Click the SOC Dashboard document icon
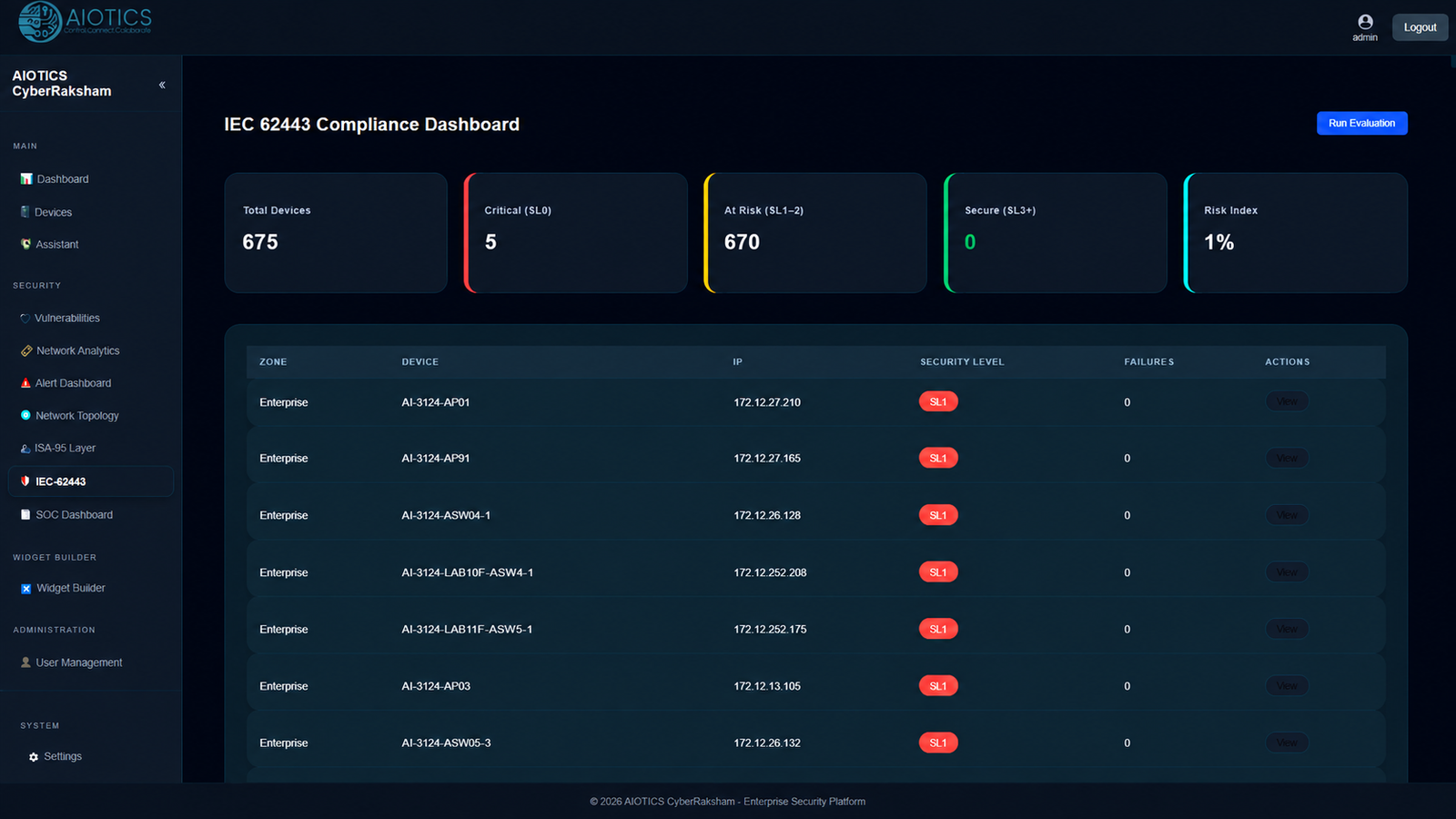 [25, 514]
